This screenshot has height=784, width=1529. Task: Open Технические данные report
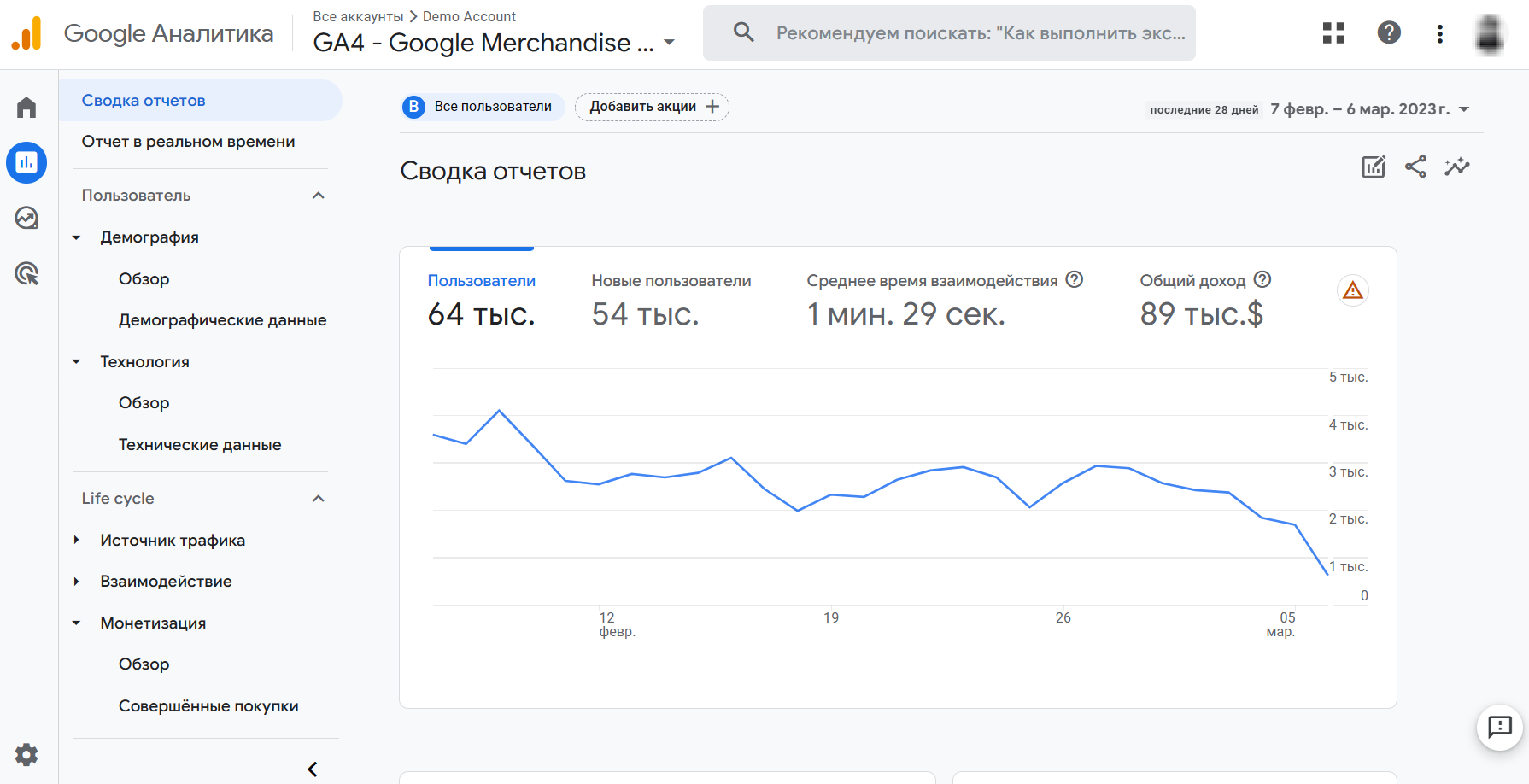[x=200, y=445]
